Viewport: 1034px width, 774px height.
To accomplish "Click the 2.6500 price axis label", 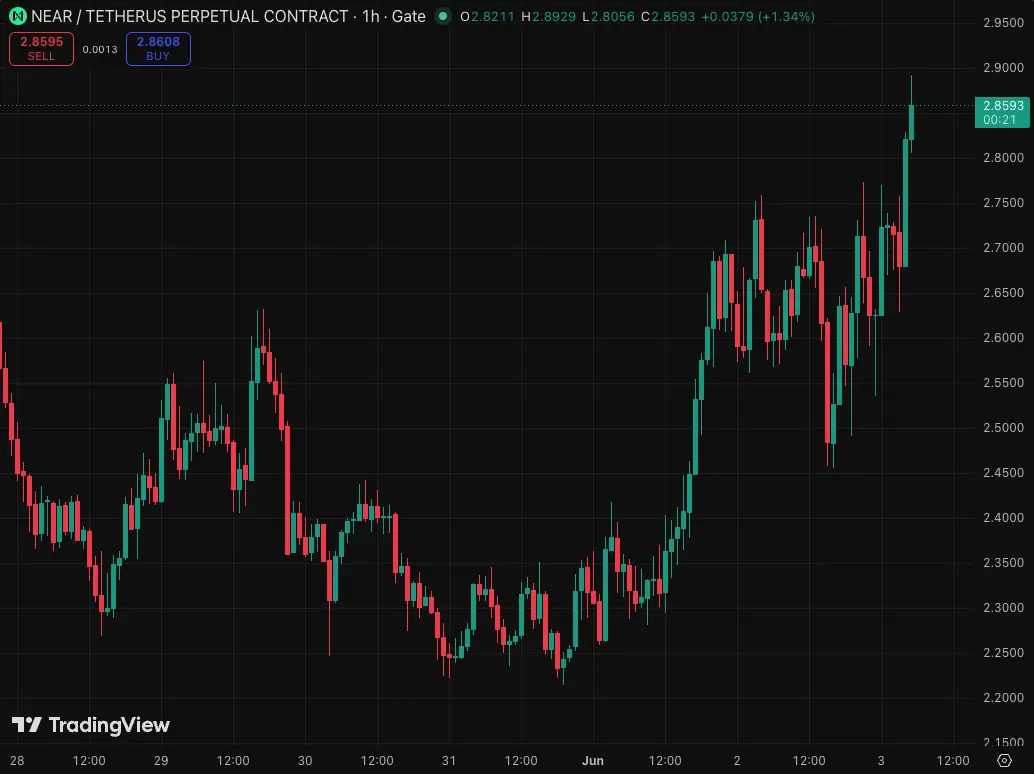I will tap(1003, 293).
